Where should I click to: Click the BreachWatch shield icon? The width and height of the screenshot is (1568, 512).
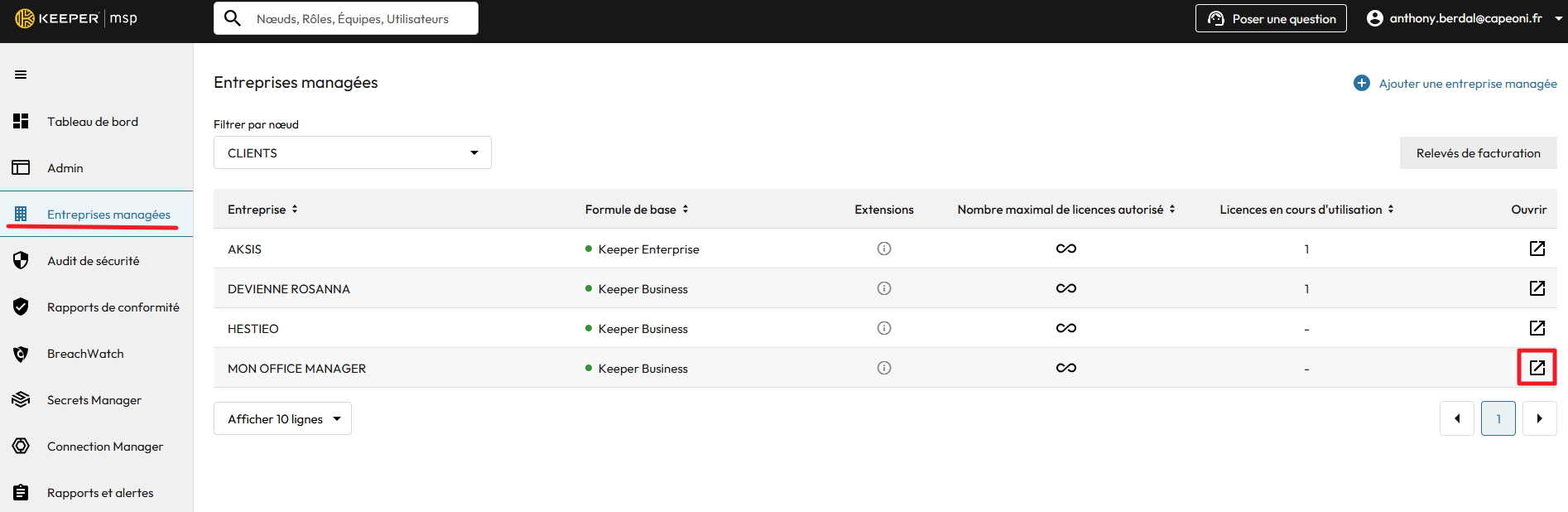click(21, 354)
